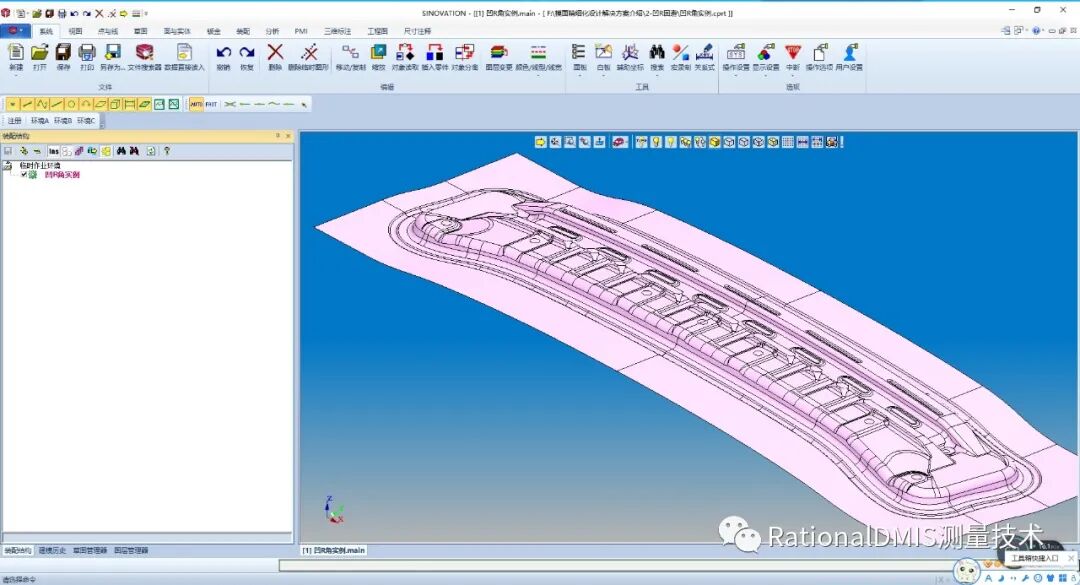Viewport: 1080px width, 585px height.
Task: Click the 数据直接读入 data import icon
Action: (x=184, y=52)
